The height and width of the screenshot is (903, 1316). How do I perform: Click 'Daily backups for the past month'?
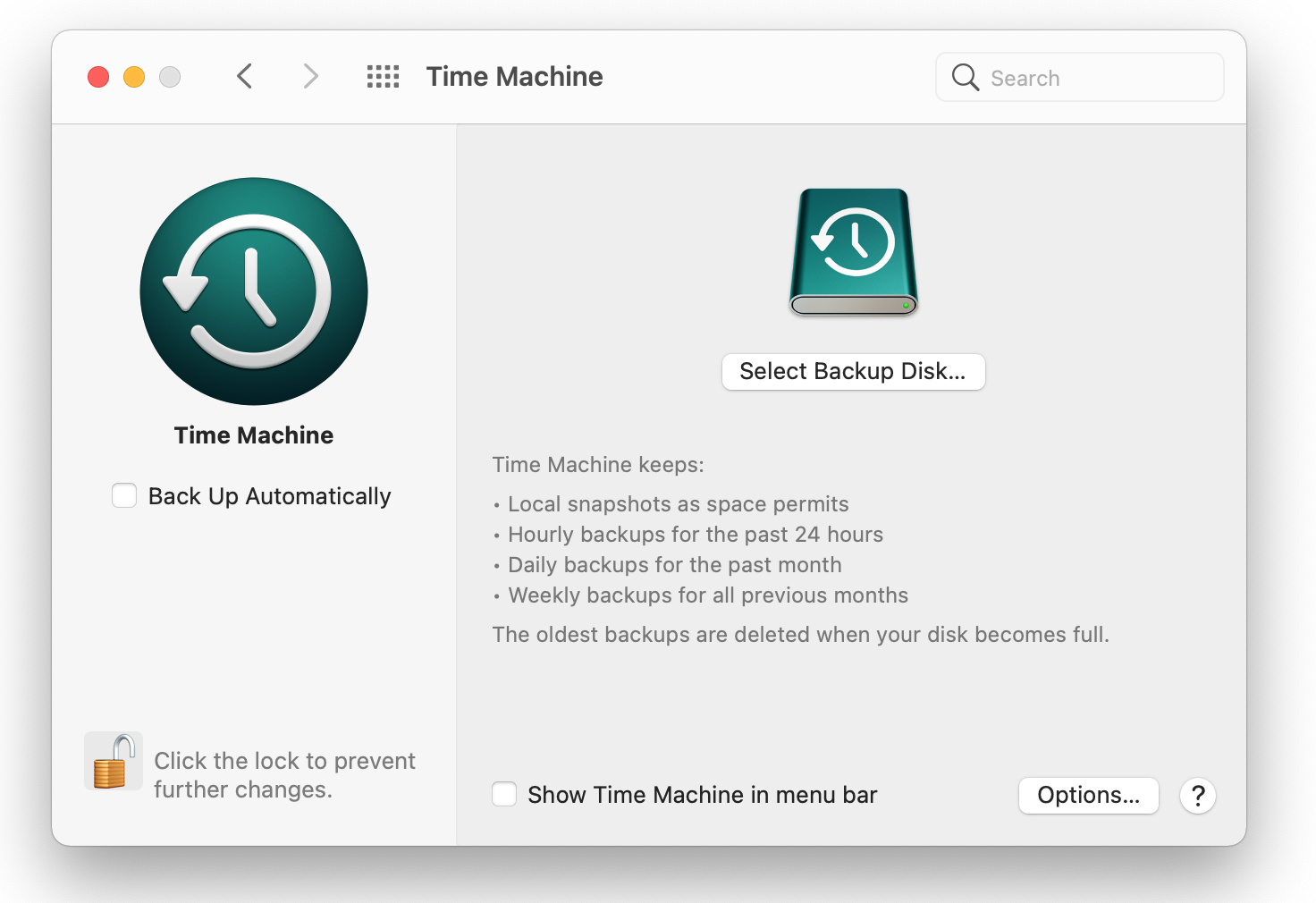pos(675,565)
